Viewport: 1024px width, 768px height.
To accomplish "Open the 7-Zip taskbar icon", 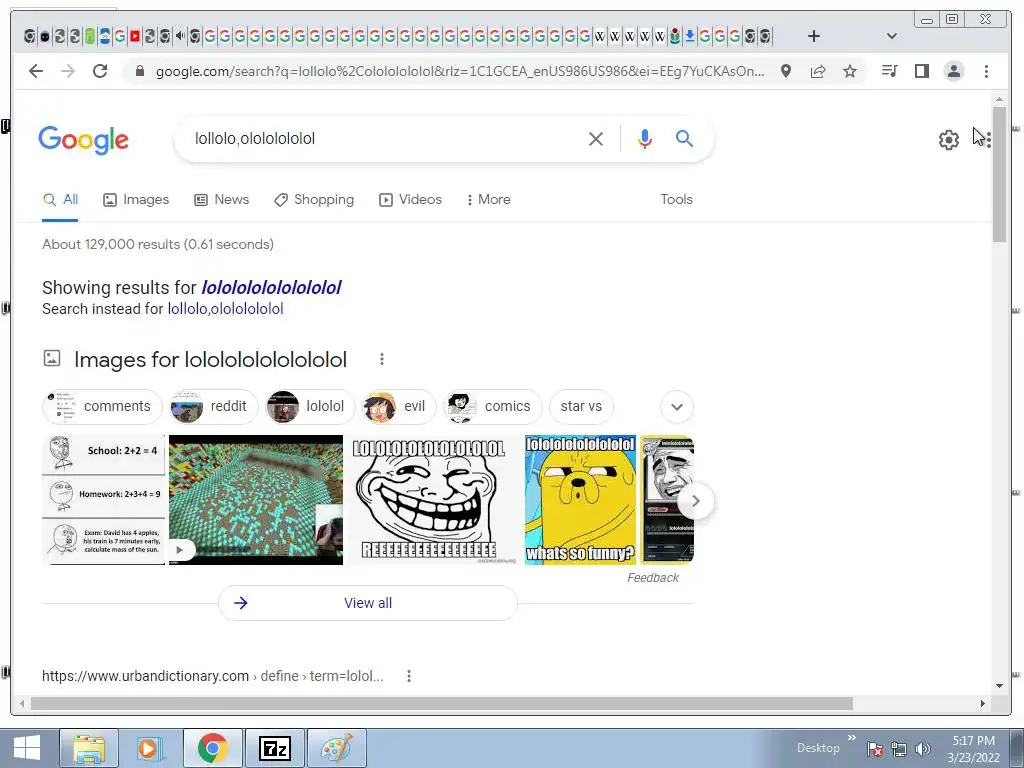I will click(x=274, y=748).
